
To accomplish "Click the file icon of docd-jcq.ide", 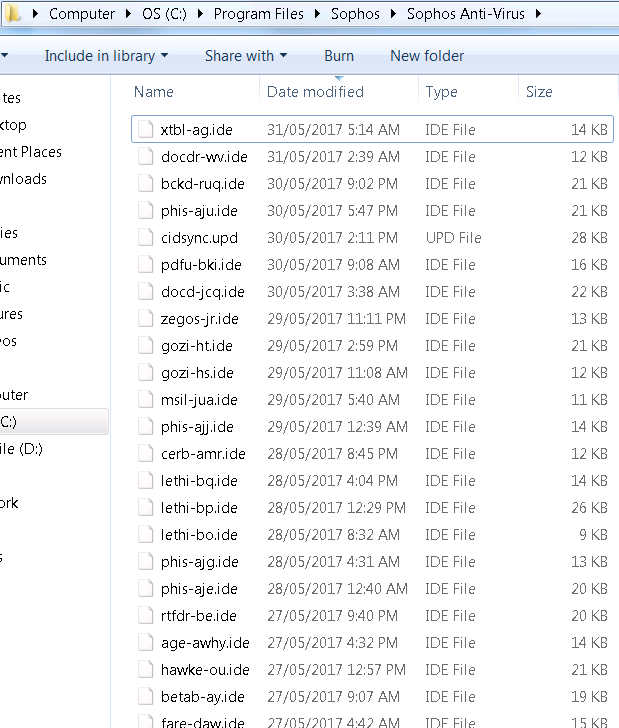I will pyautogui.click(x=145, y=292).
